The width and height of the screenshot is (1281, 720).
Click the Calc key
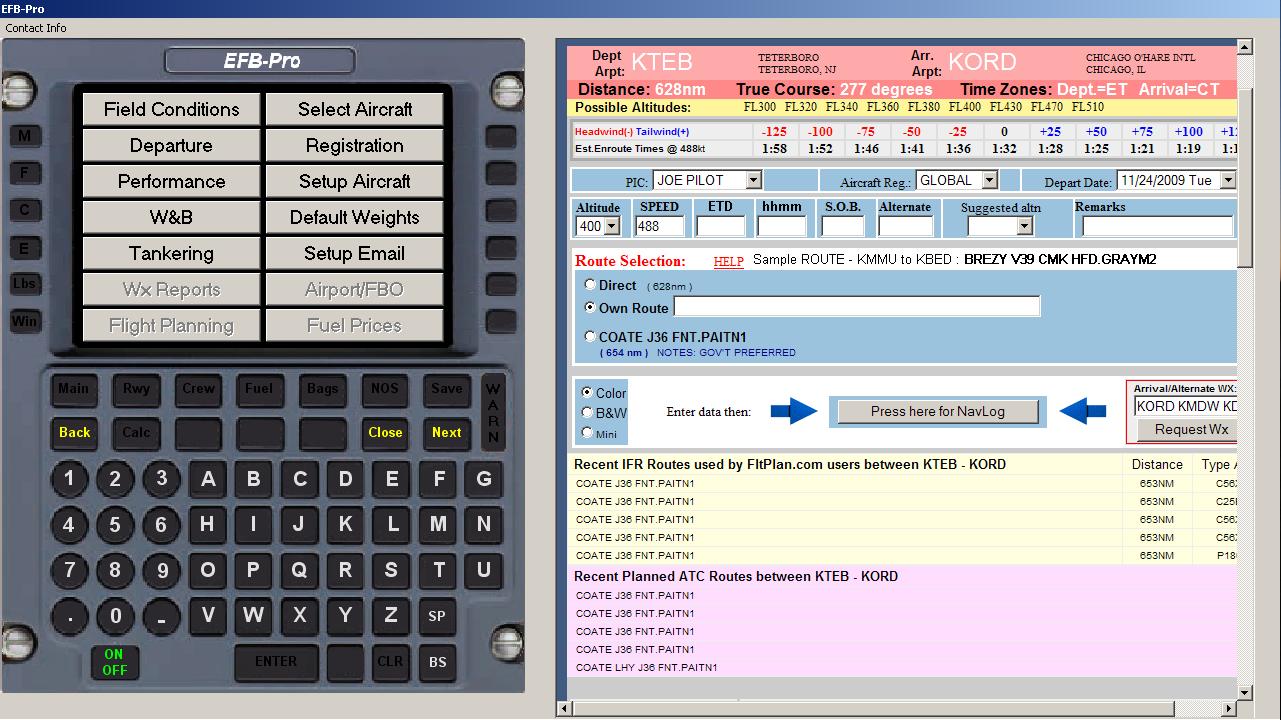click(136, 433)
